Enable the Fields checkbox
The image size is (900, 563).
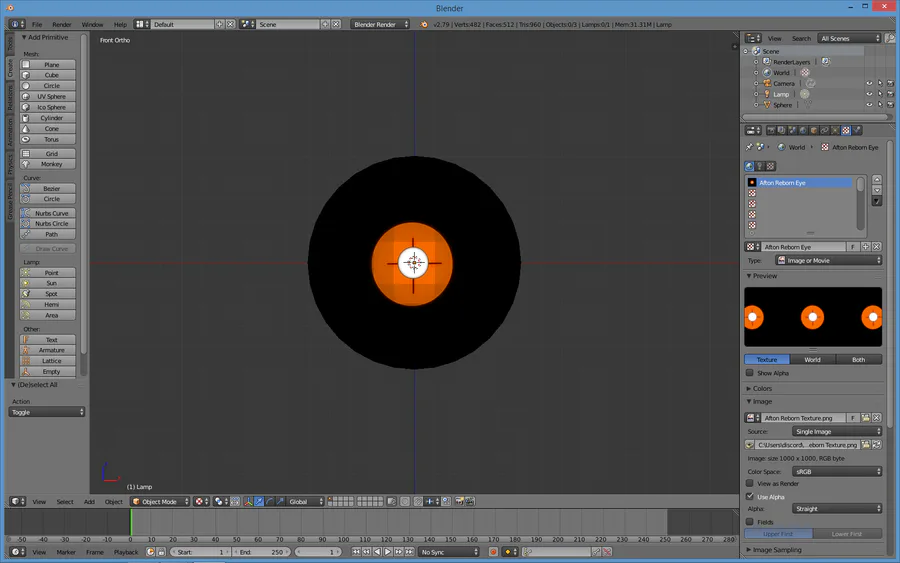750,522
